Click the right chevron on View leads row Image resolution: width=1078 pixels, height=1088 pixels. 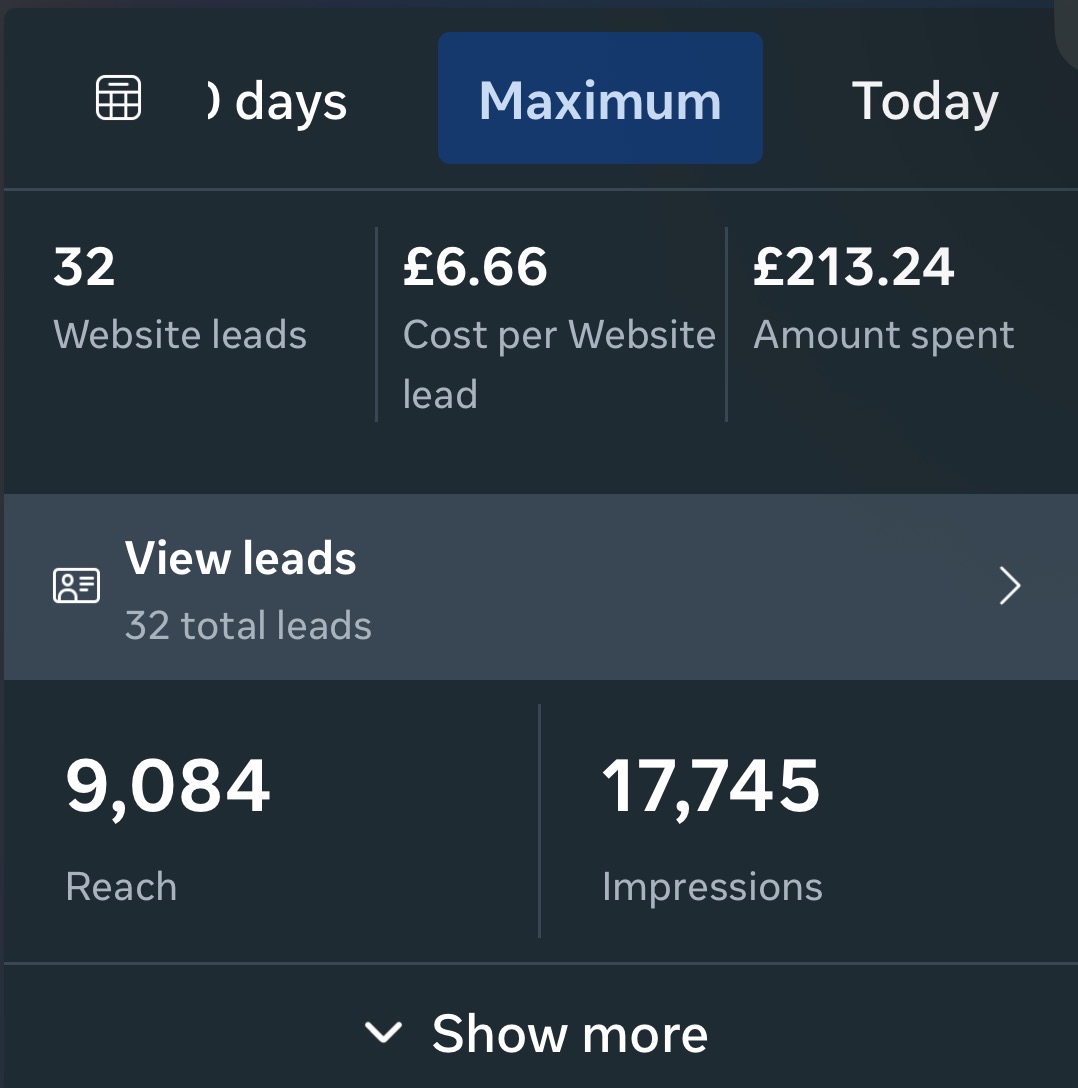1010,587
